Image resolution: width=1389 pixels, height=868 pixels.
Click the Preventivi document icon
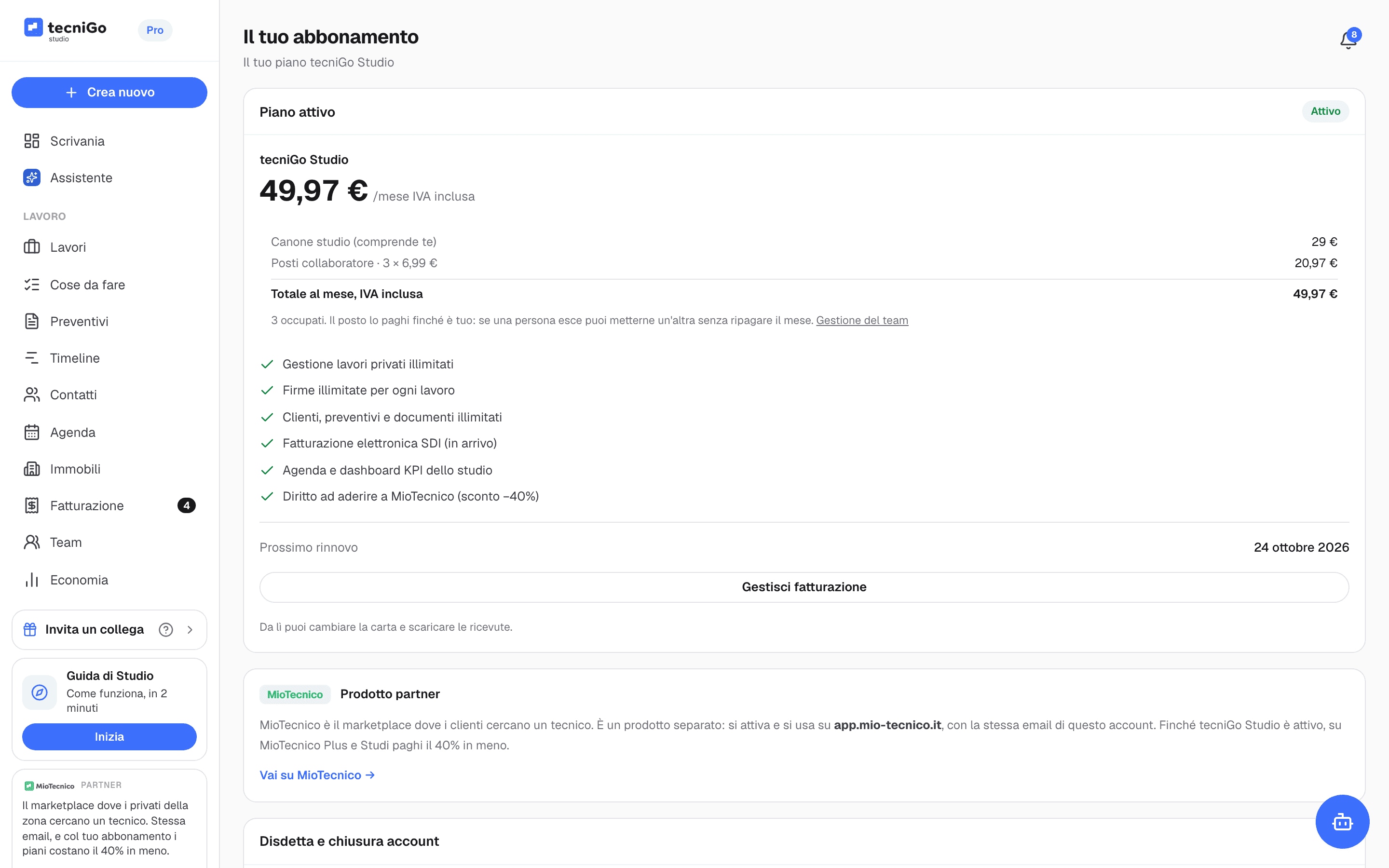tap(31, 322)
